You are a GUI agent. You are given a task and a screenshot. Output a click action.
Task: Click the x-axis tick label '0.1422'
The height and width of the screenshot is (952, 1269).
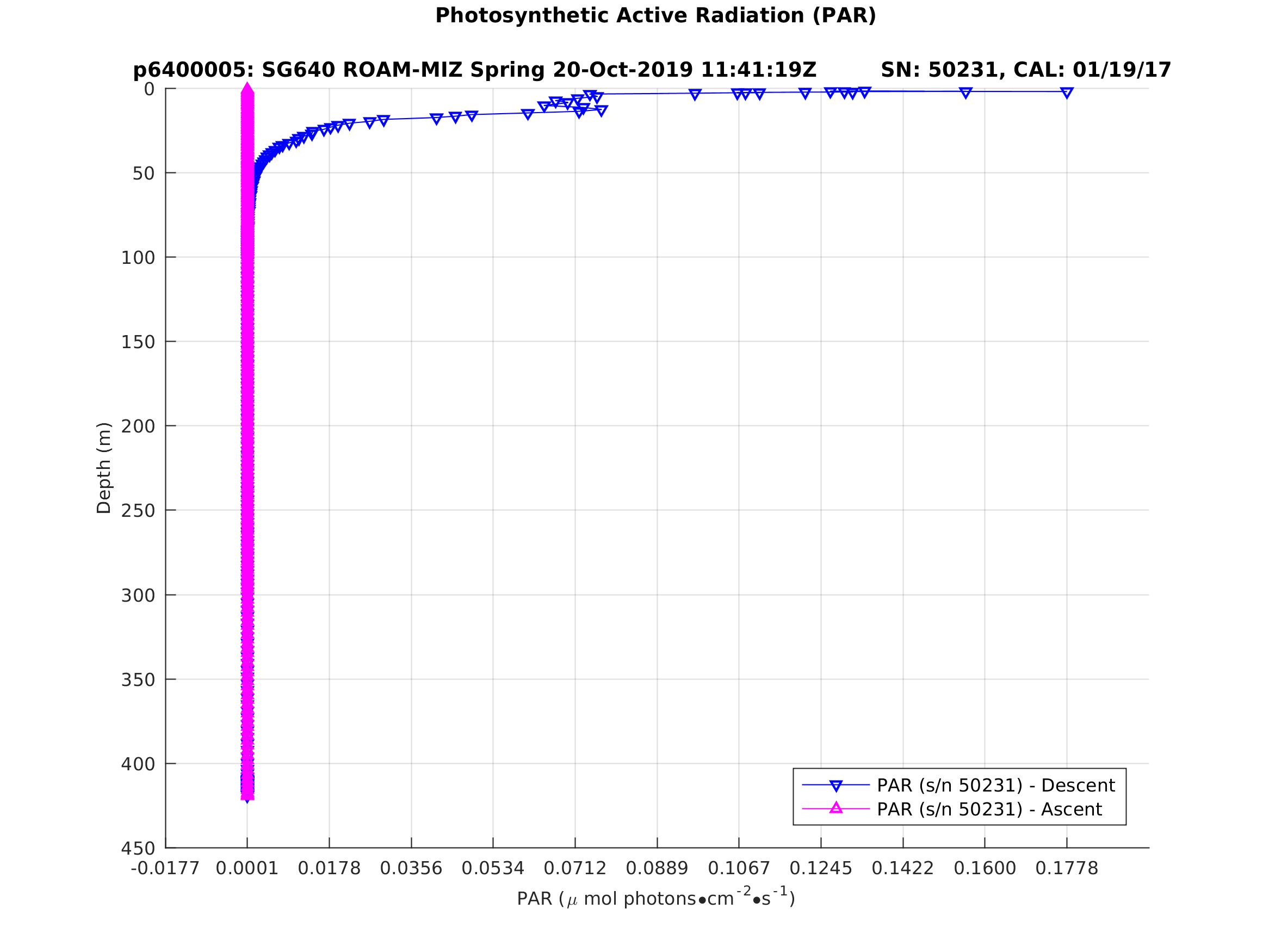902,869
